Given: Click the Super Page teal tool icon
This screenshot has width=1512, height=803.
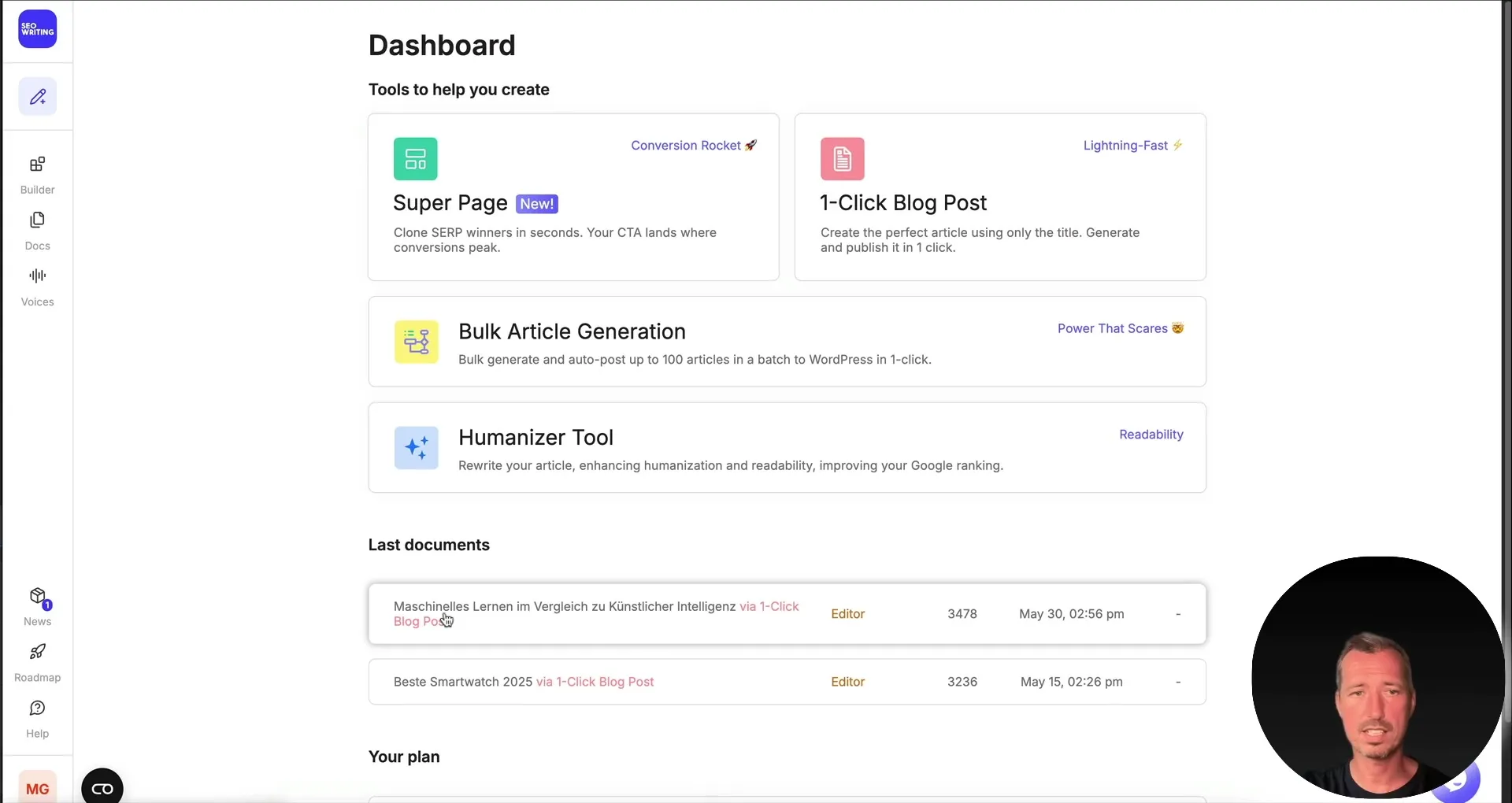Looking at the screenshot, I should pos(416,158).
